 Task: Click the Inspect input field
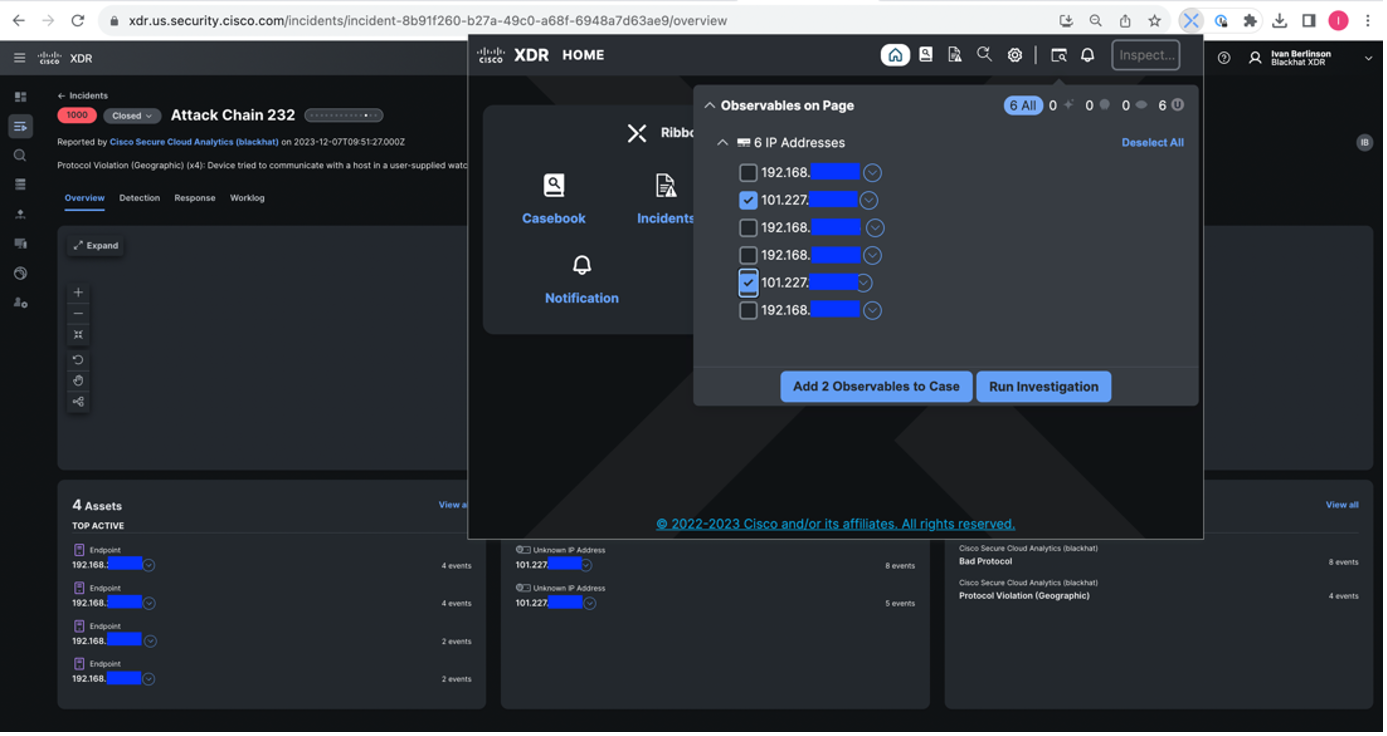1148,55
